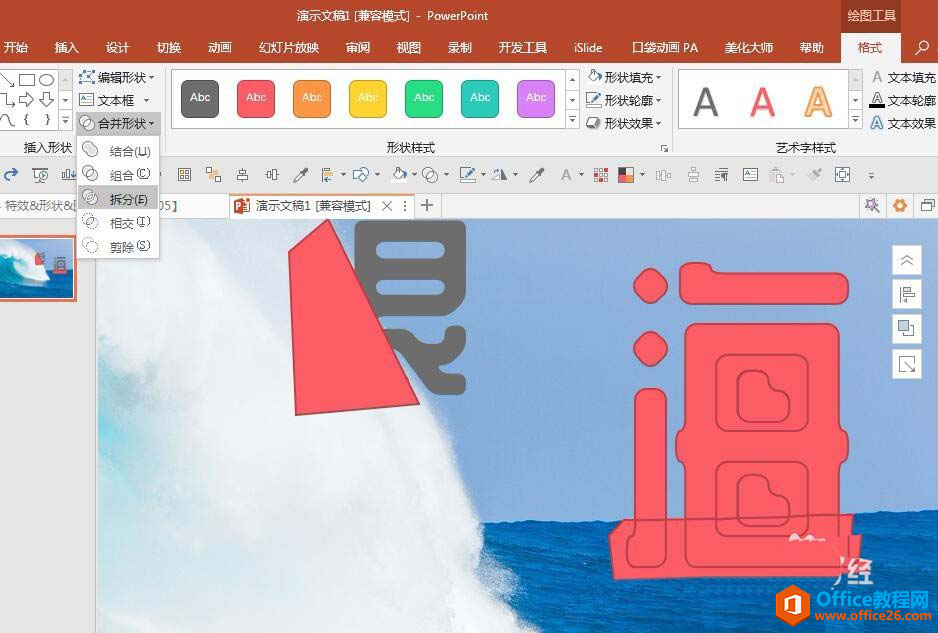Image resolution: width=938 pixels, height=633 pixels.
Task: Start slideshow from the quick toolbar icon
Action: coord(40,175)
